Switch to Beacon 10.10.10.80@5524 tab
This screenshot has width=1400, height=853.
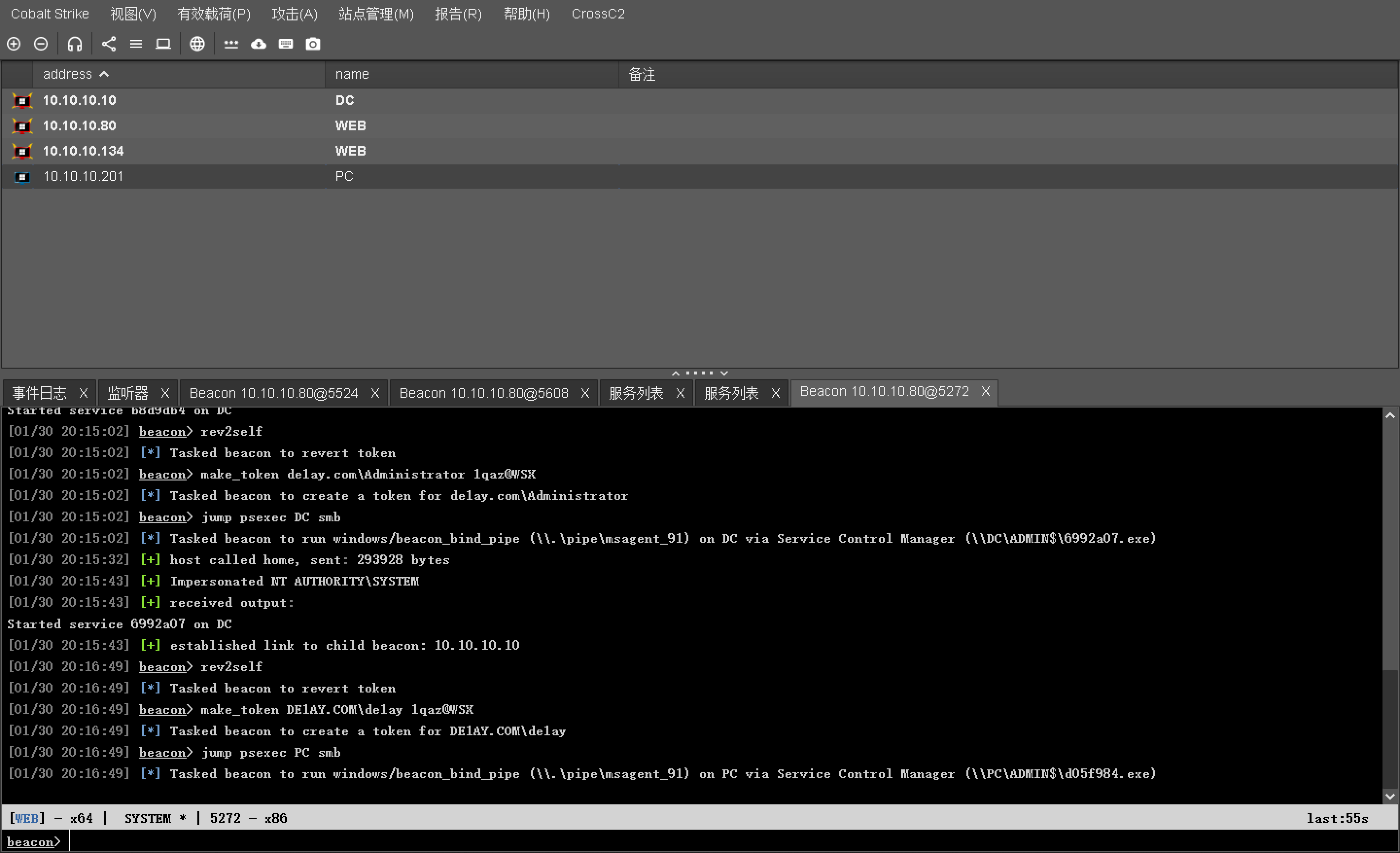[273, 392]
